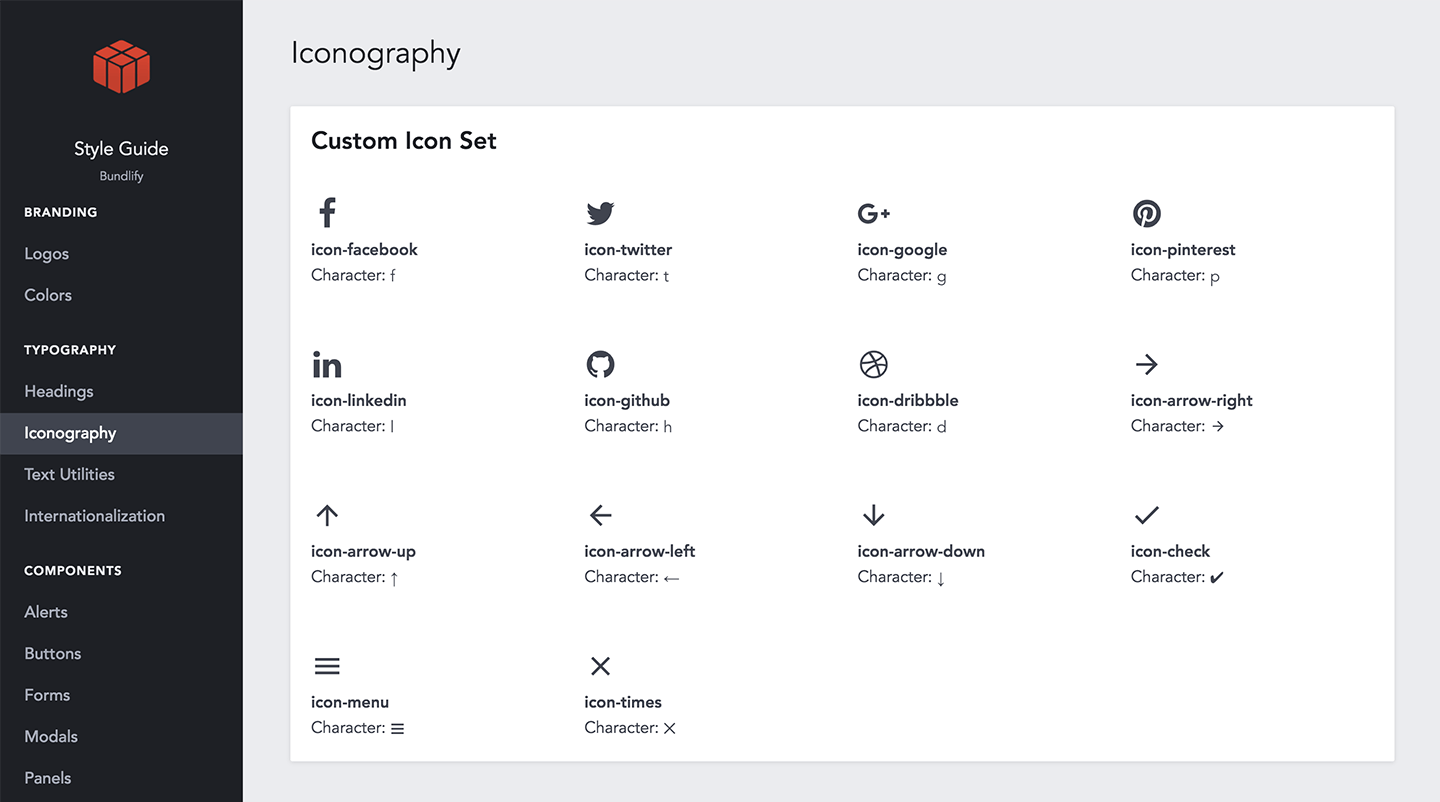The width and height of the screenshot is (1440, 802).
Task: Click the icon-times X glyph
Action: point(600,665)
